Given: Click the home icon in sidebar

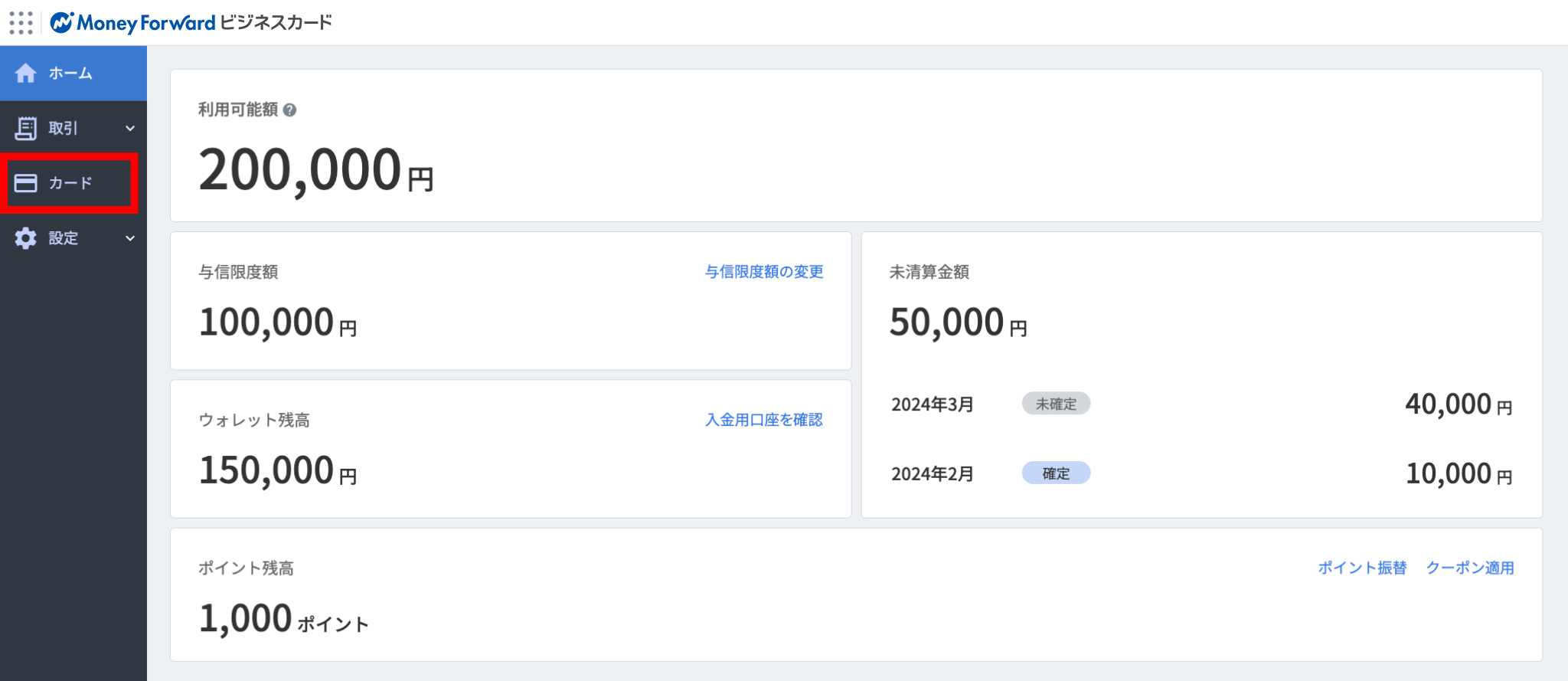Looking at the screenshot, I should coord(25,74).
